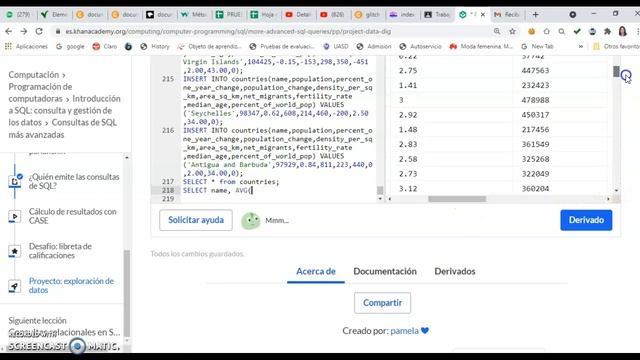Image resolution: width=640 pixels, height=360 pixels.
Task: Open Desafío: libreta de calificaciones
Action: [x=60, y=251]
